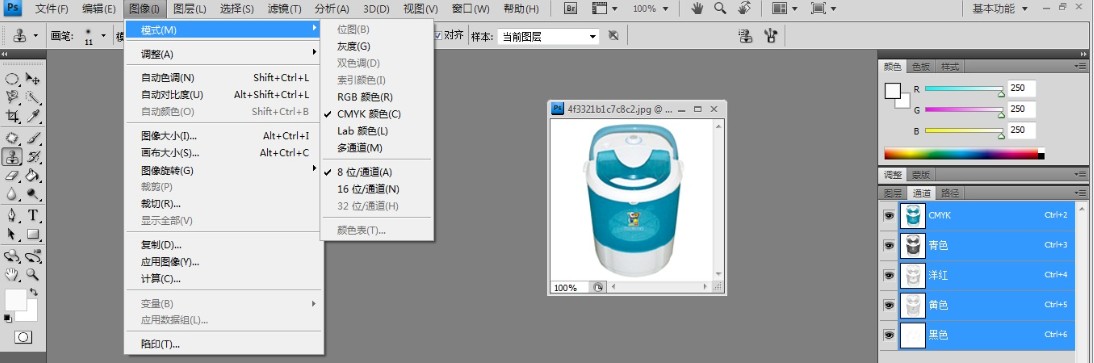Open the 滤镜(T) menu

[x=285, y=8]
